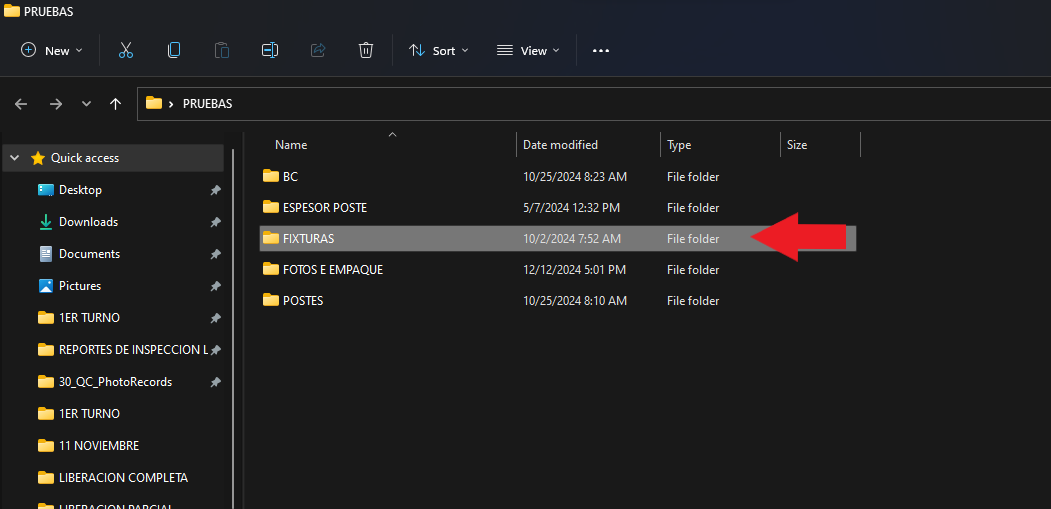Click the ESPESOR POSTE folder icon
1051x509 pixels.
271,207
